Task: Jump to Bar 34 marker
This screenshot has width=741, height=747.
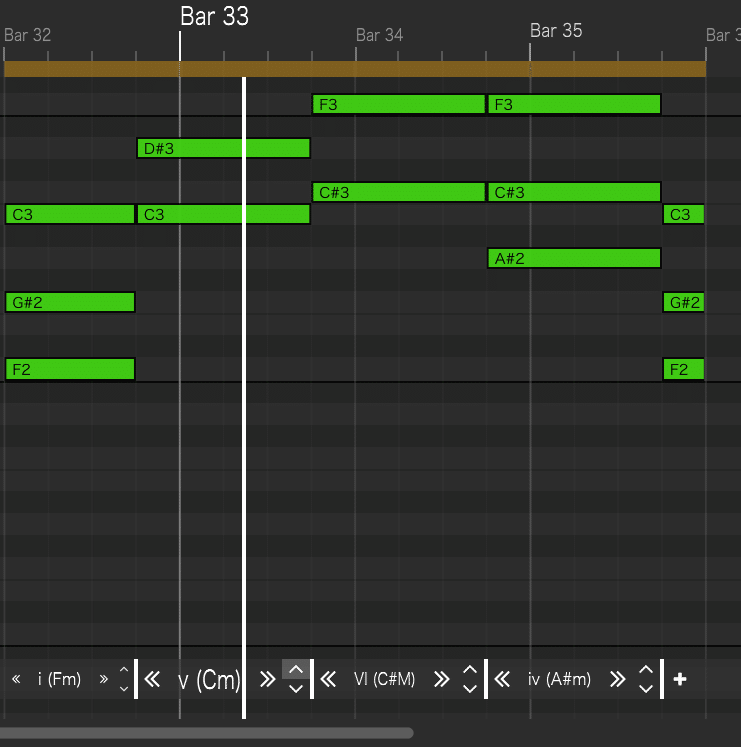Action: (379, 35)
